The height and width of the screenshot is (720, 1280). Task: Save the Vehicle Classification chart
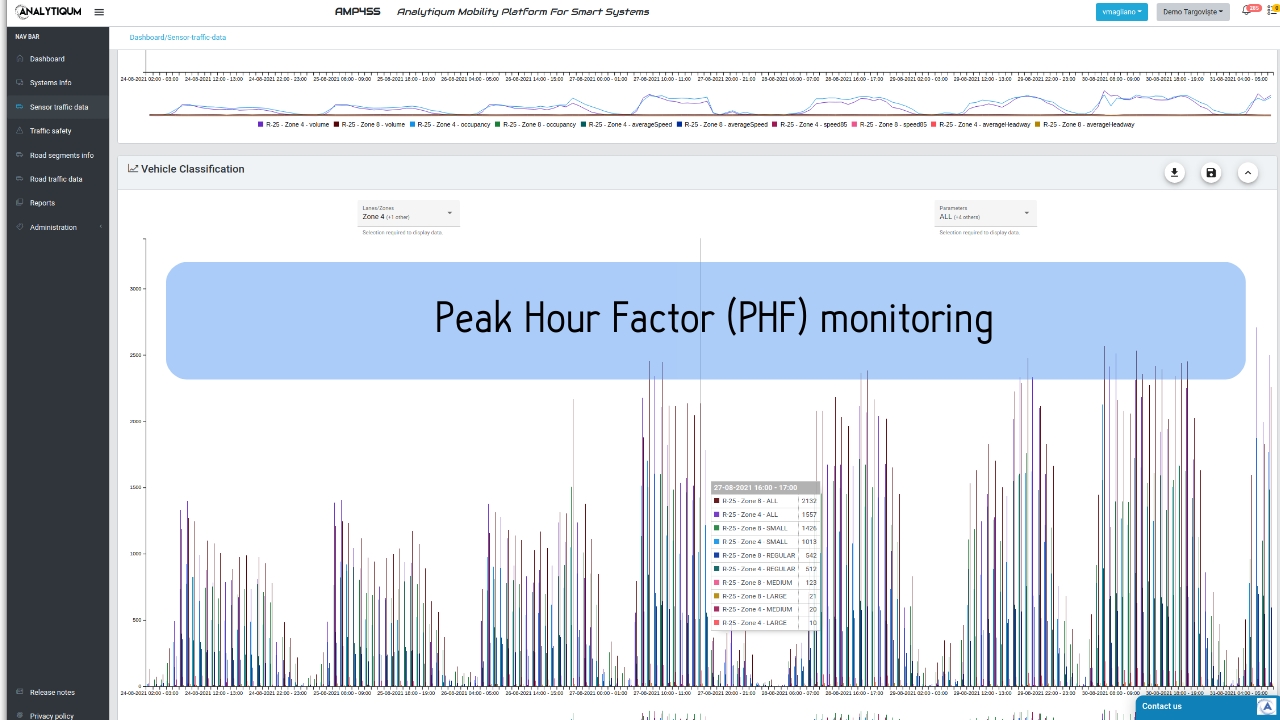pyautogui.click(x=1211, y=173)
